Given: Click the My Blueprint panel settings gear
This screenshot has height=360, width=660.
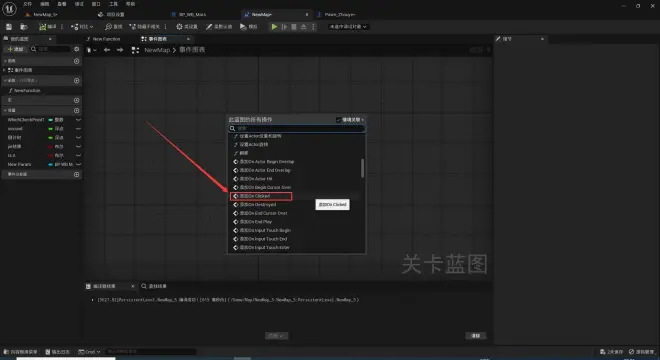Looking at the screenshot, I should tap(77, 49).
